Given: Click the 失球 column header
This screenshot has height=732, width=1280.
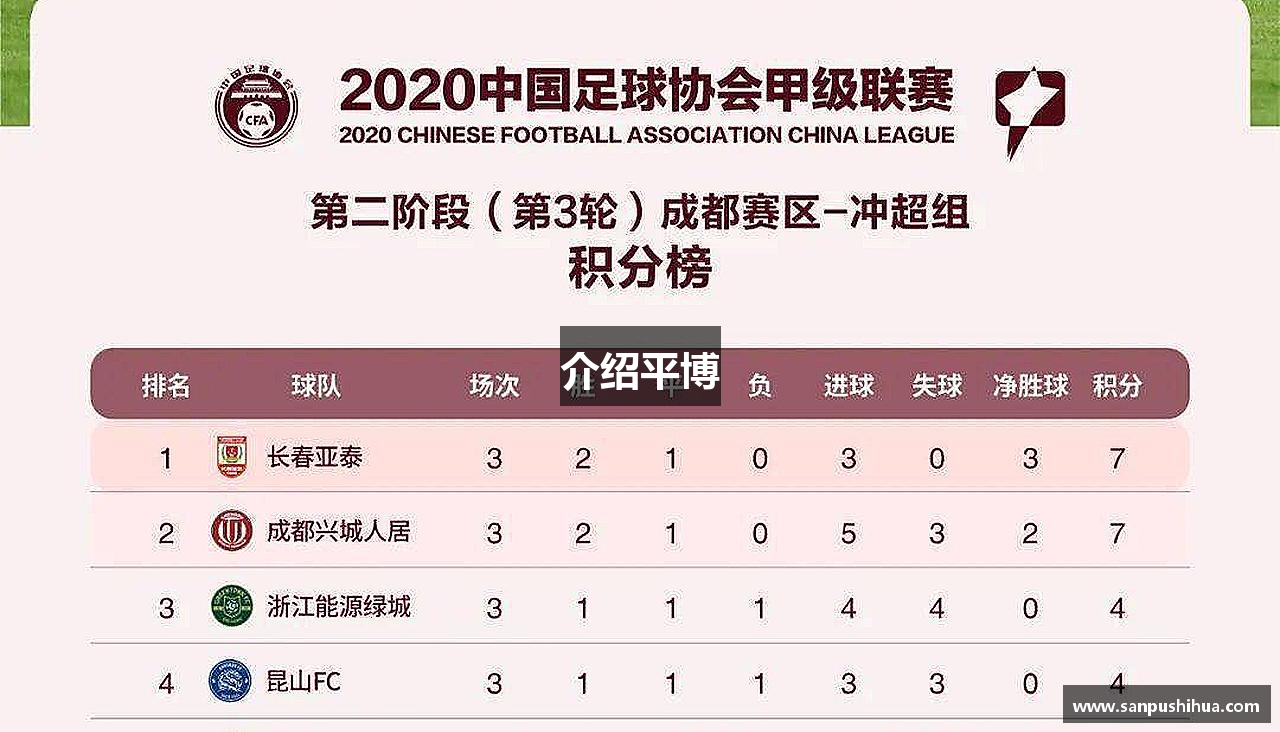Looking at the screenshot, I should (x=937, y=385).
